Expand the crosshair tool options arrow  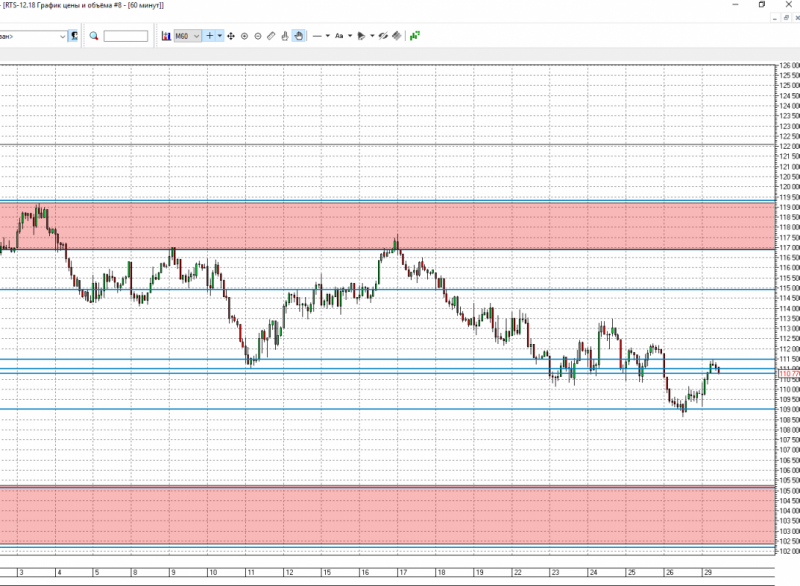tap(220, 36)
